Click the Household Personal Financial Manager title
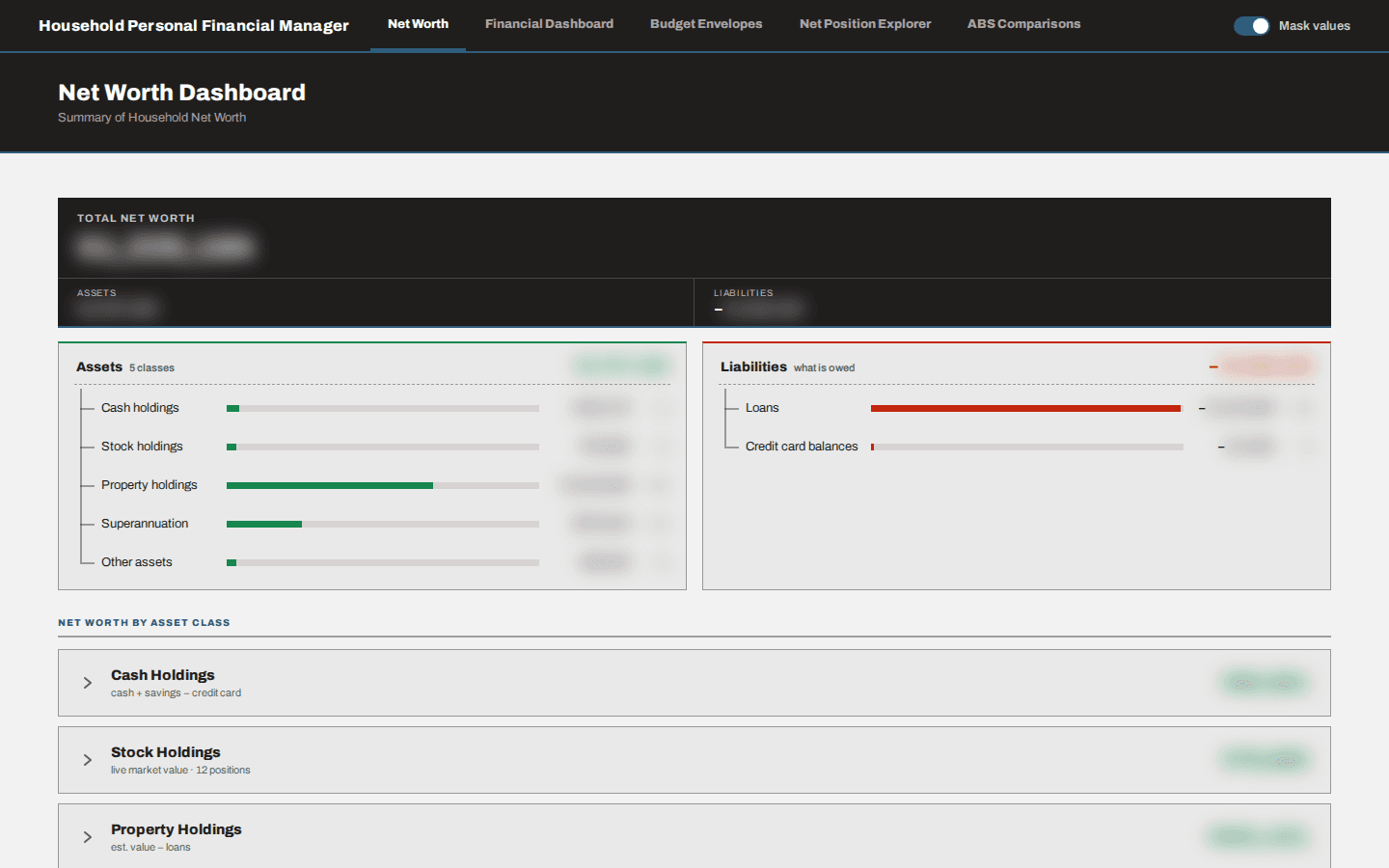The height and width of the screenshot is (868, 1389). (x=194, y=26)
